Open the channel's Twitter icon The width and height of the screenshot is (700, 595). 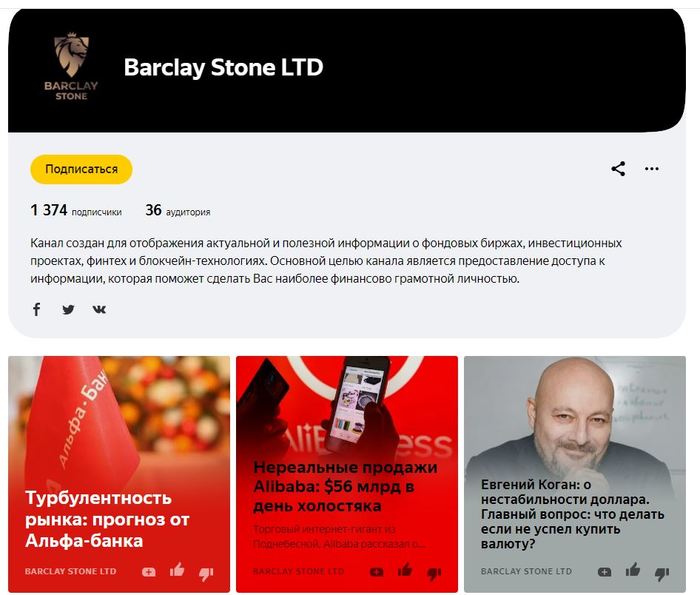coord(68,309)
